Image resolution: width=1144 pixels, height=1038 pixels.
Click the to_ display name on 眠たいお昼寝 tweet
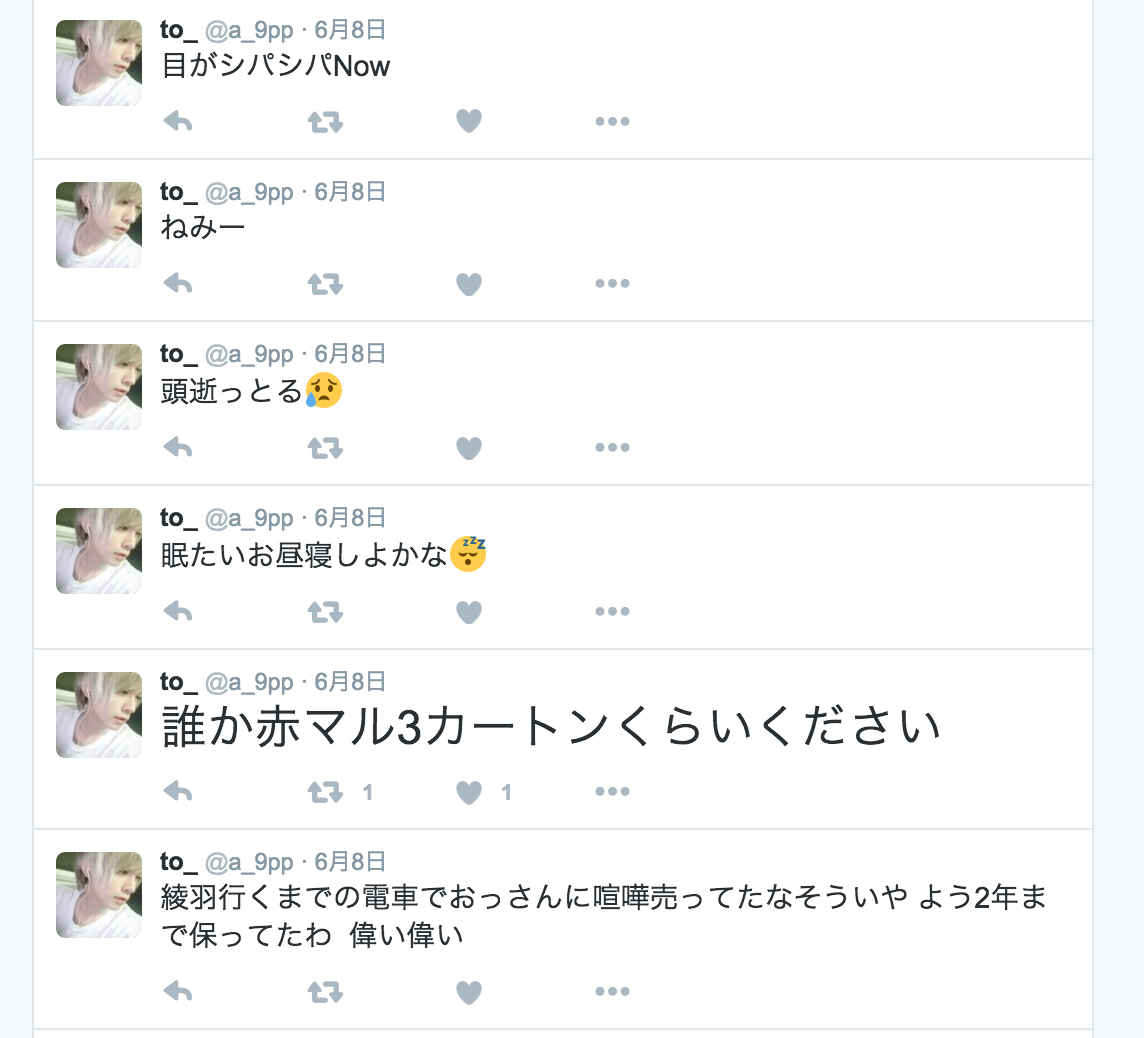point(179,518)
